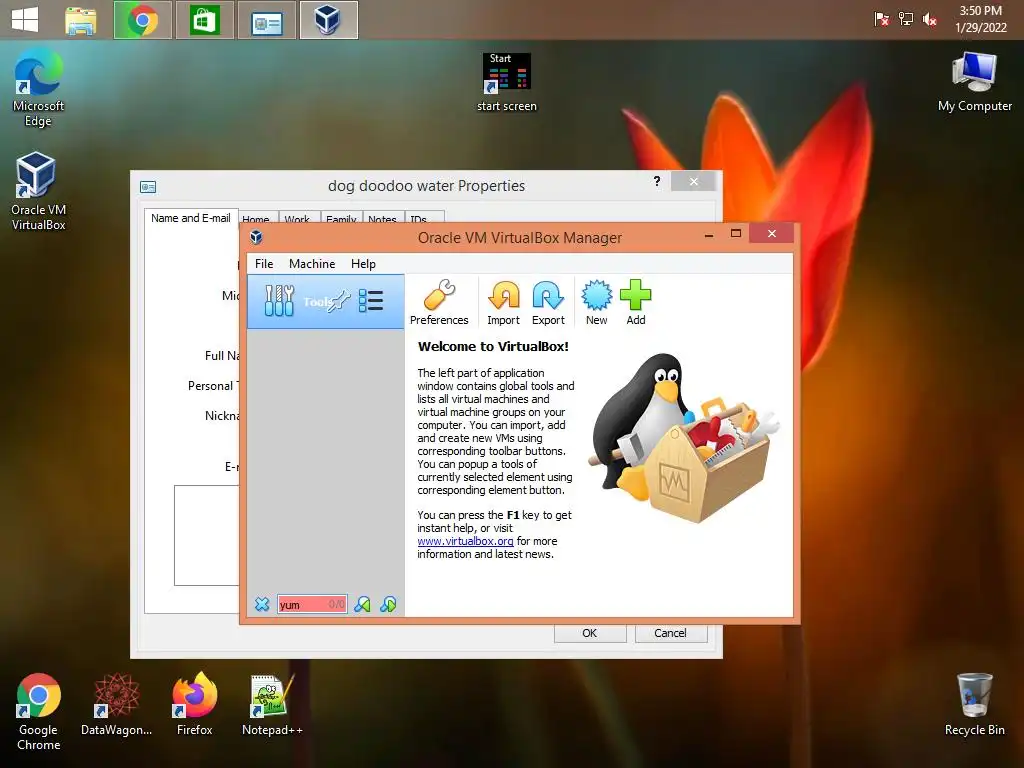Click the muted volume tray icon
The image size is (1024, 768).
pyautogui.click(x=930, y=20)
